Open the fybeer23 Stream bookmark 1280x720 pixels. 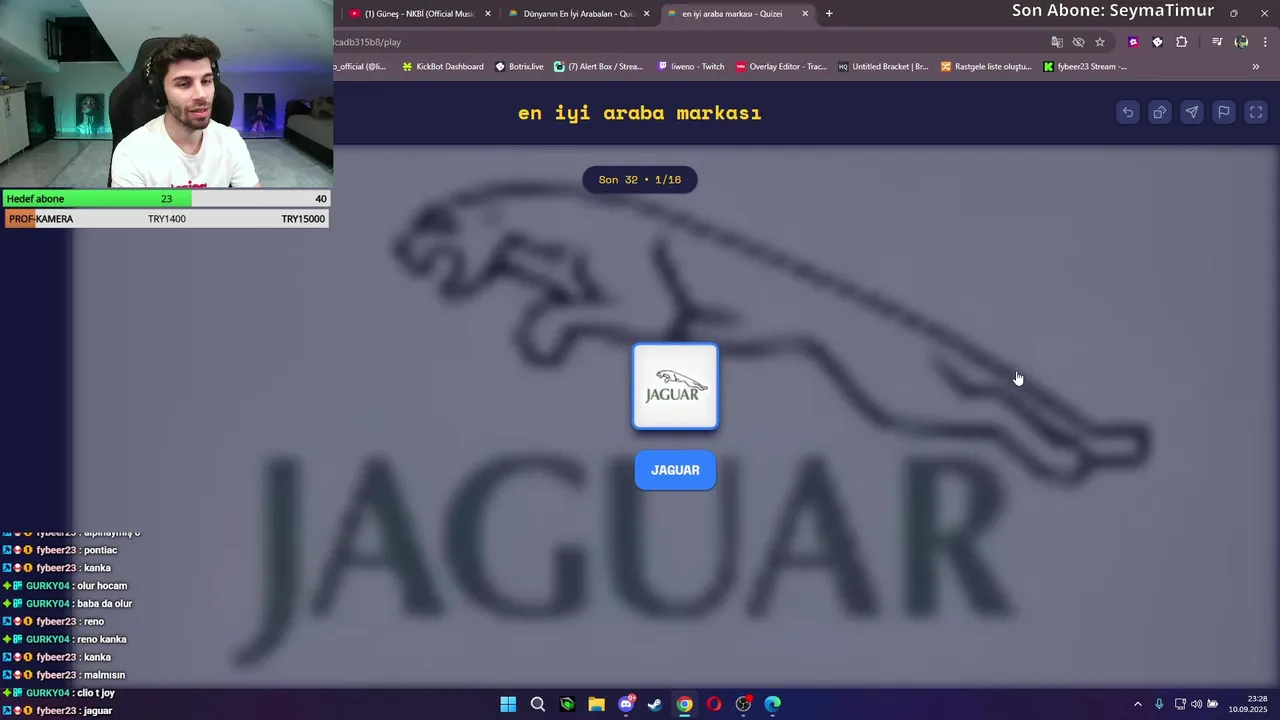tap(1085, 67)
